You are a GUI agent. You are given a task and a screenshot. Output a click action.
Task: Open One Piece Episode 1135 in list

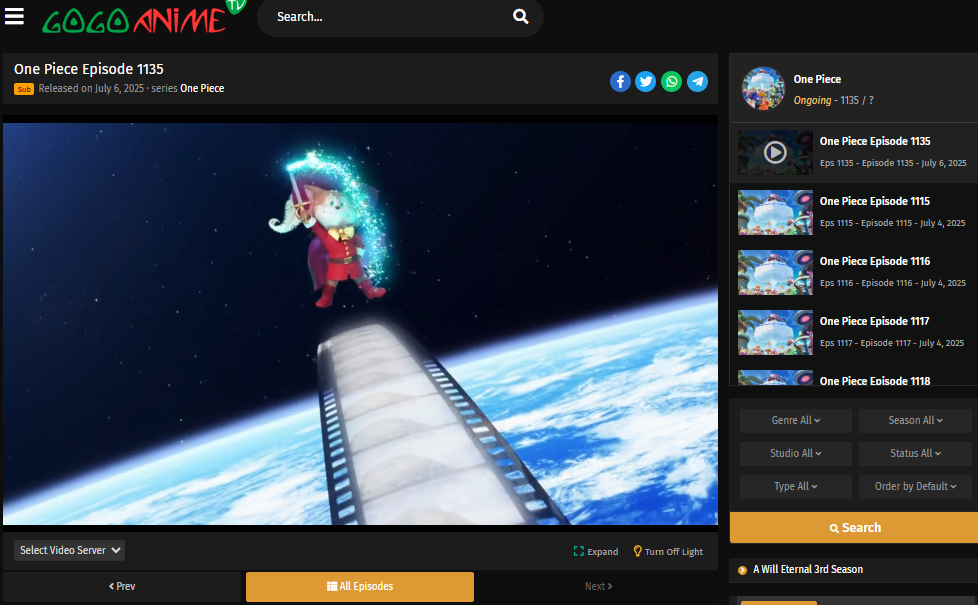click(x=875, y=142)
